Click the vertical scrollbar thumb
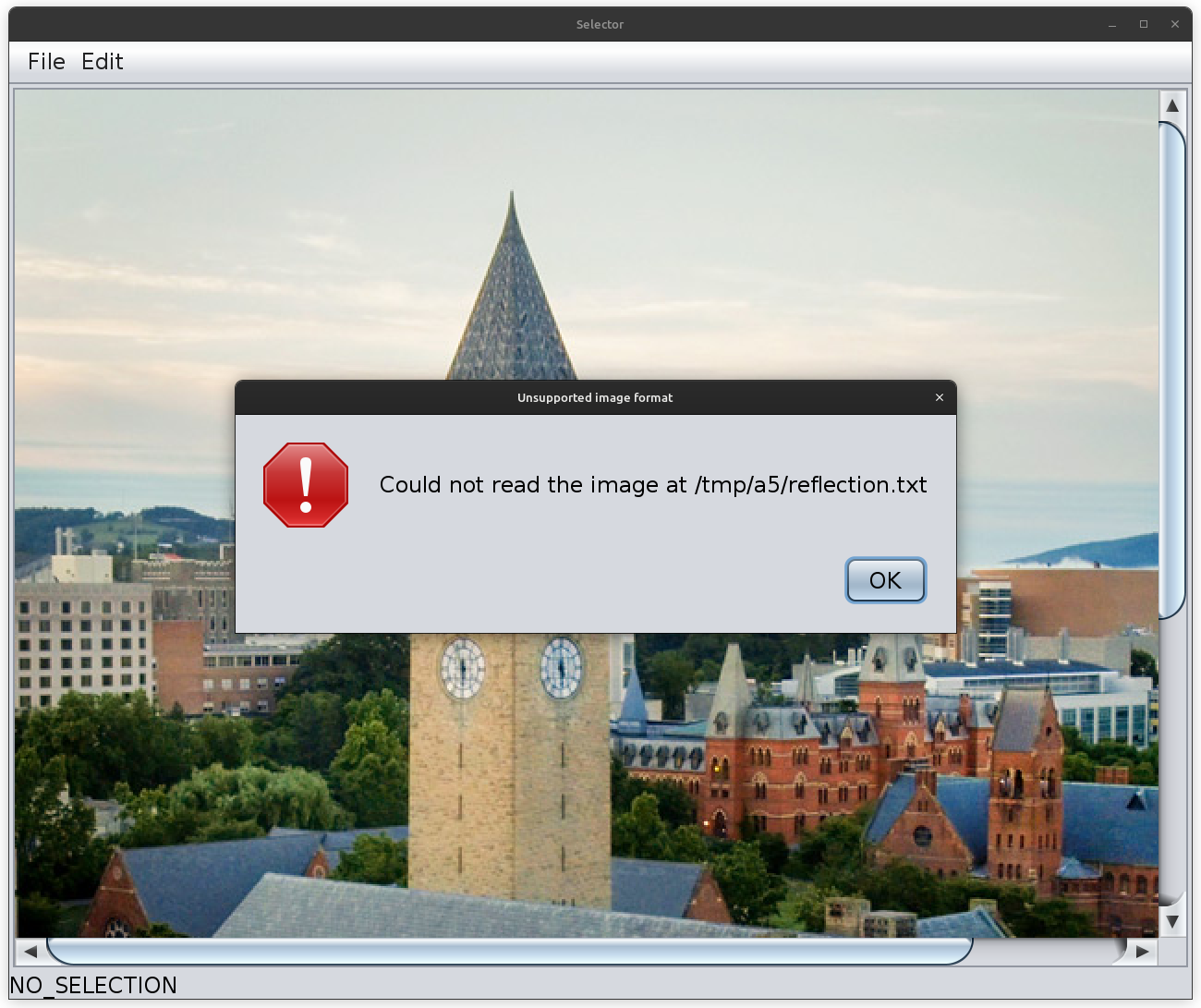 pyautogui.click(x=1172, y=370)
